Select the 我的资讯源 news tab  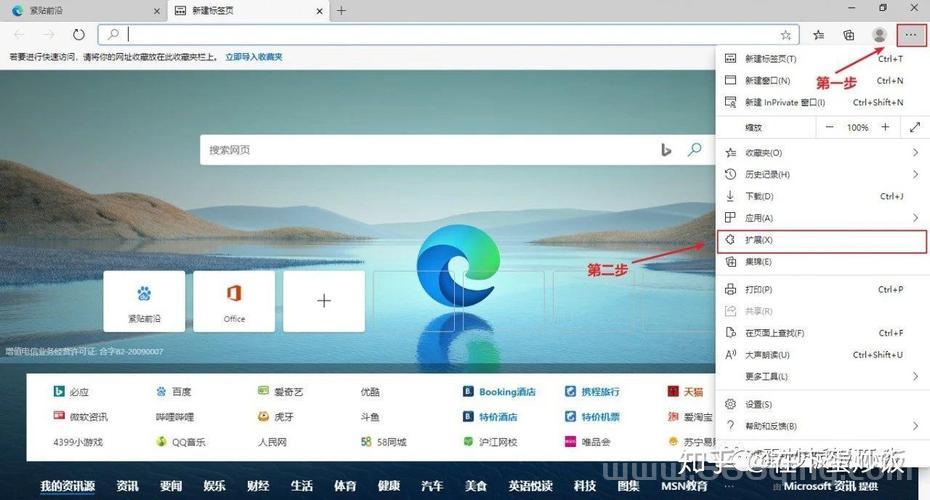(x=67, y=486)
